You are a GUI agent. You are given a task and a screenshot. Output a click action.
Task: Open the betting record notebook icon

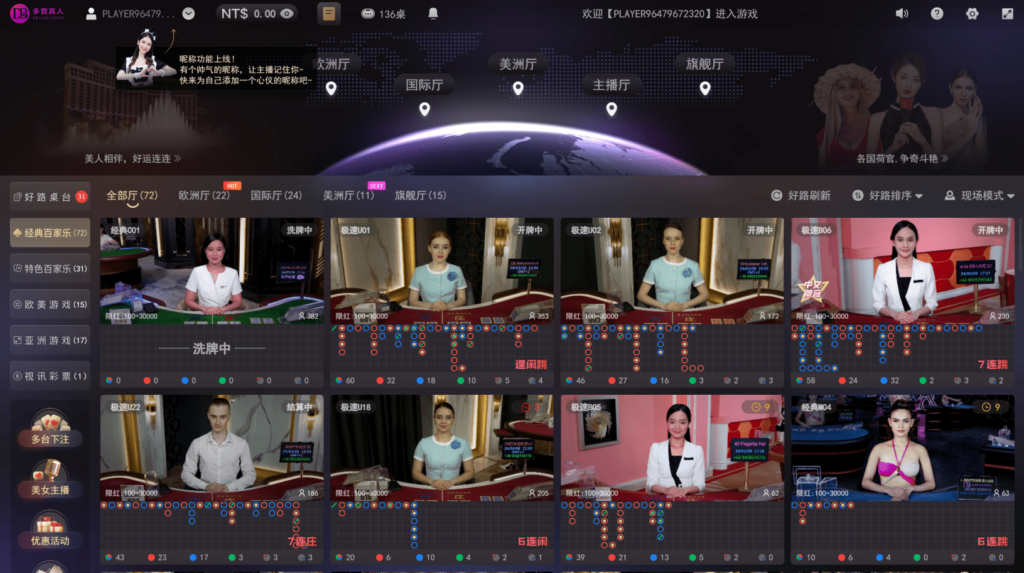click(x=329, y=14)
